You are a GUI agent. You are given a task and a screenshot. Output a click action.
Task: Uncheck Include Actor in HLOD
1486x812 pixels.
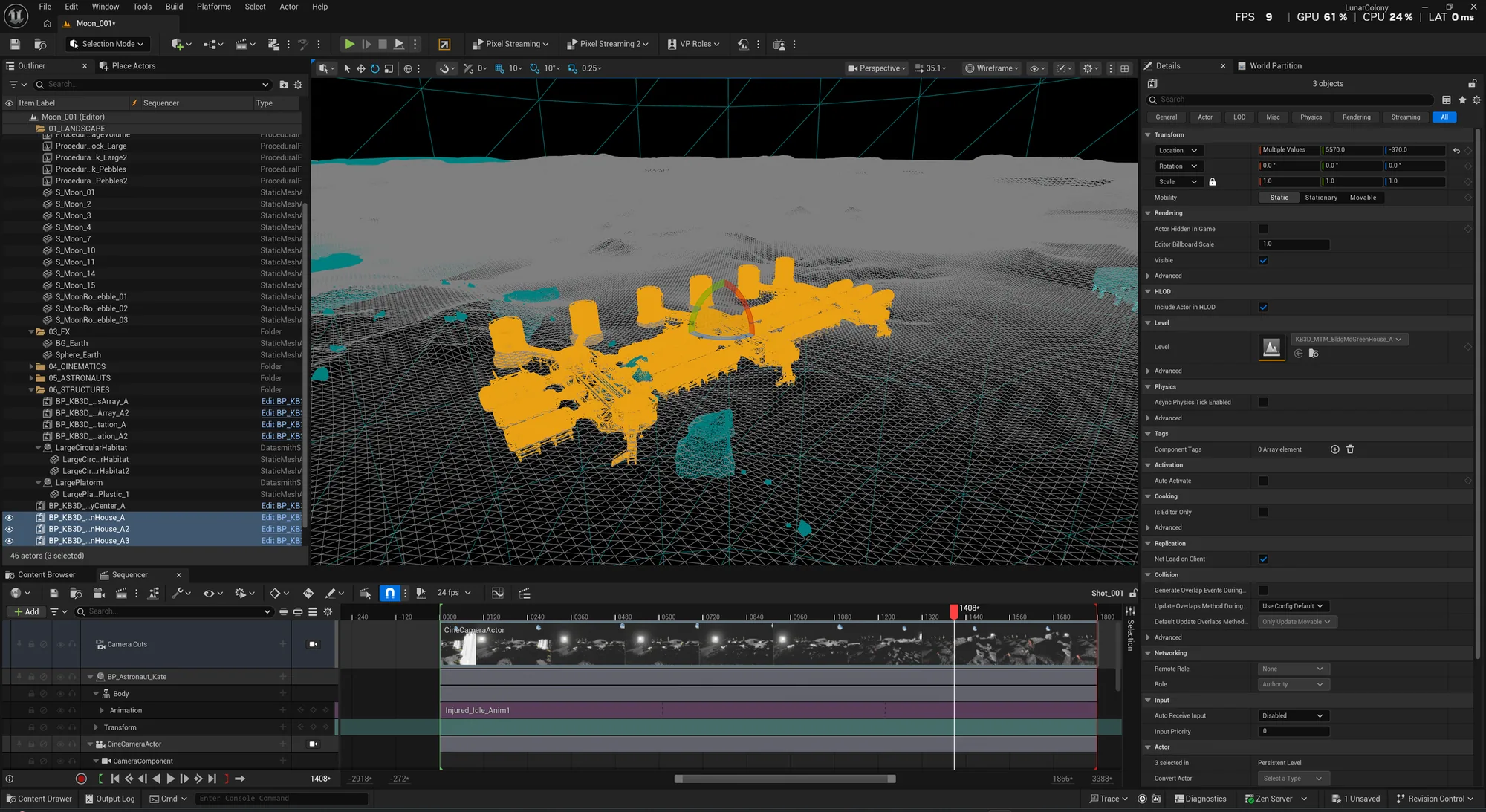(x=1263, y=308)
